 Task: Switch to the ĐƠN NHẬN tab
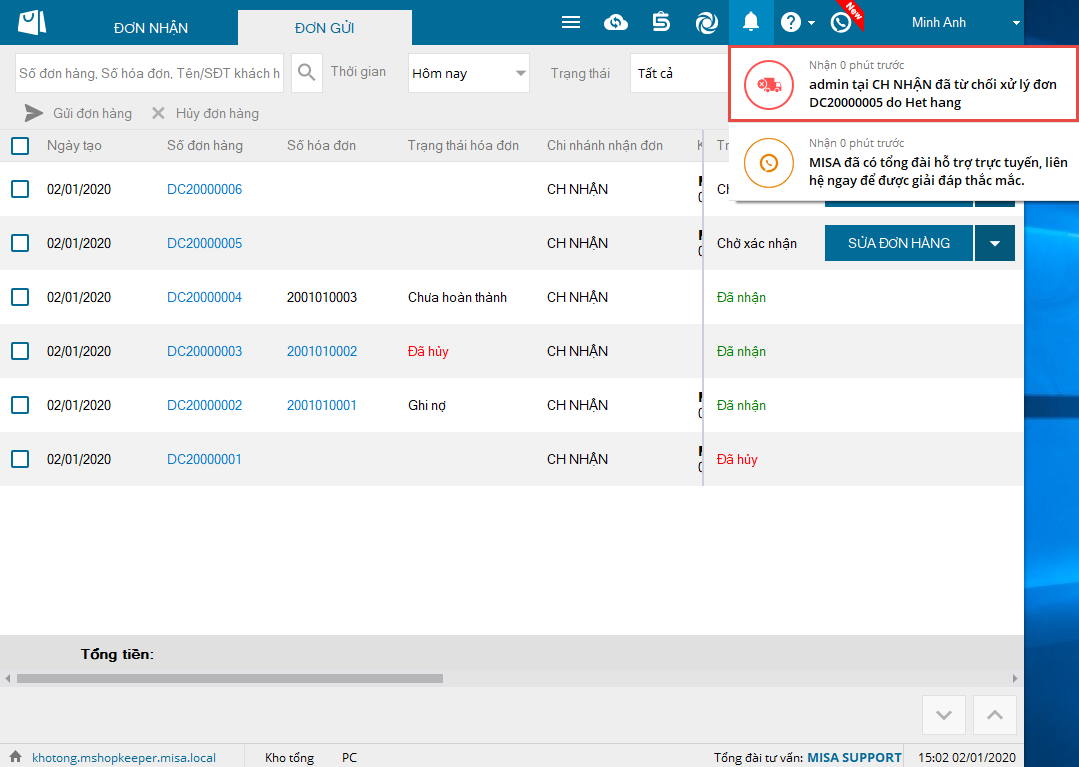coord(151,28)
